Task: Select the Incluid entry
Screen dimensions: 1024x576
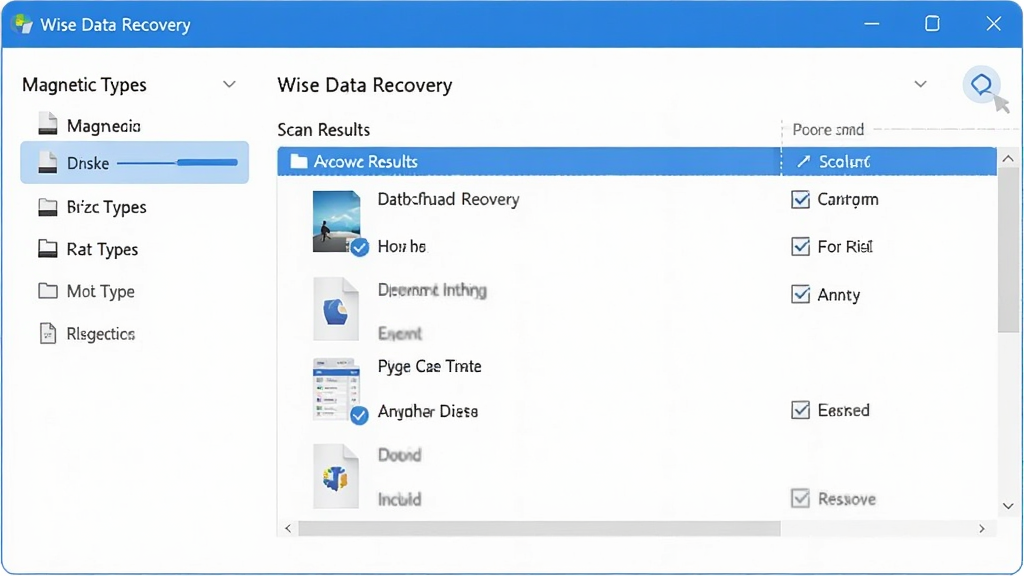Action: (399, 500)
